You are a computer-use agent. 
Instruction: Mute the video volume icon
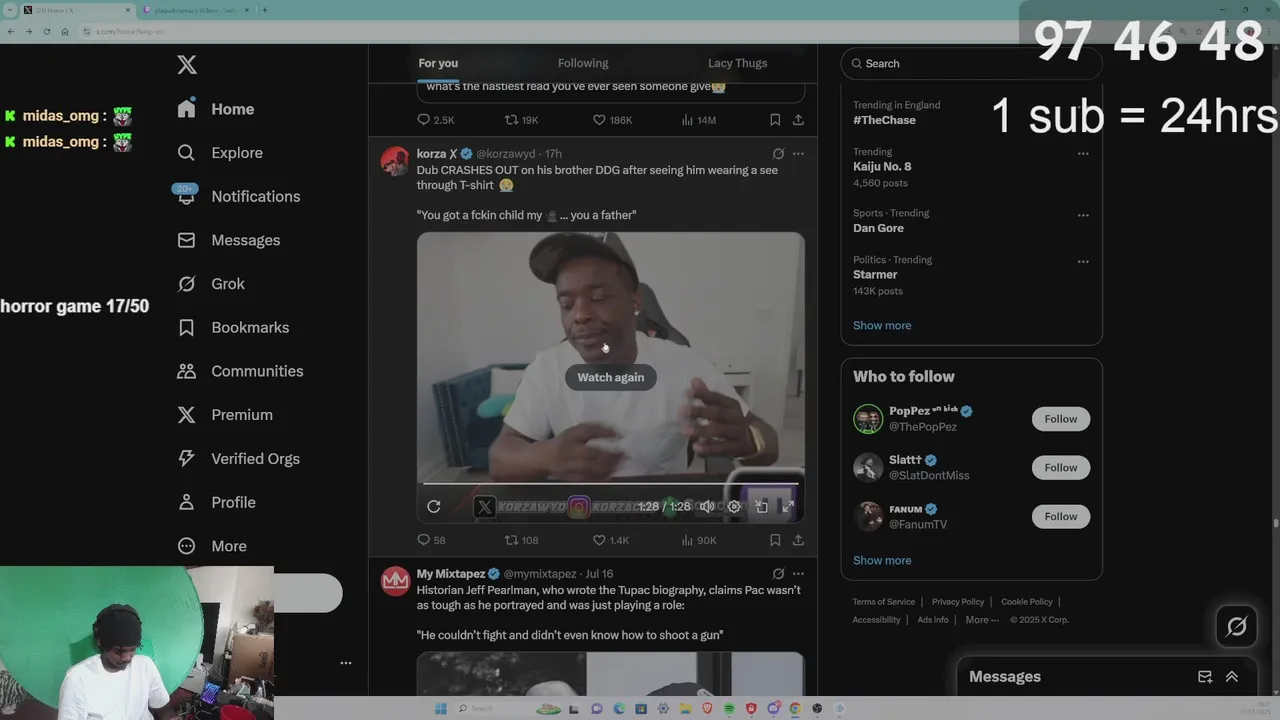click(706, 507)
